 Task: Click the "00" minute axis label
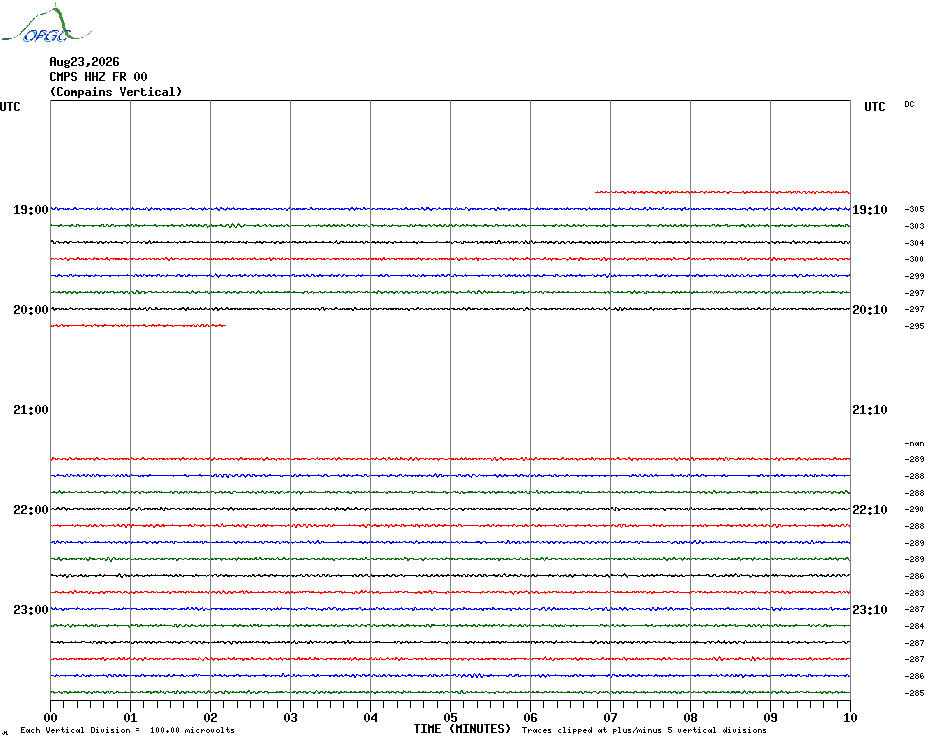point(50,718)
